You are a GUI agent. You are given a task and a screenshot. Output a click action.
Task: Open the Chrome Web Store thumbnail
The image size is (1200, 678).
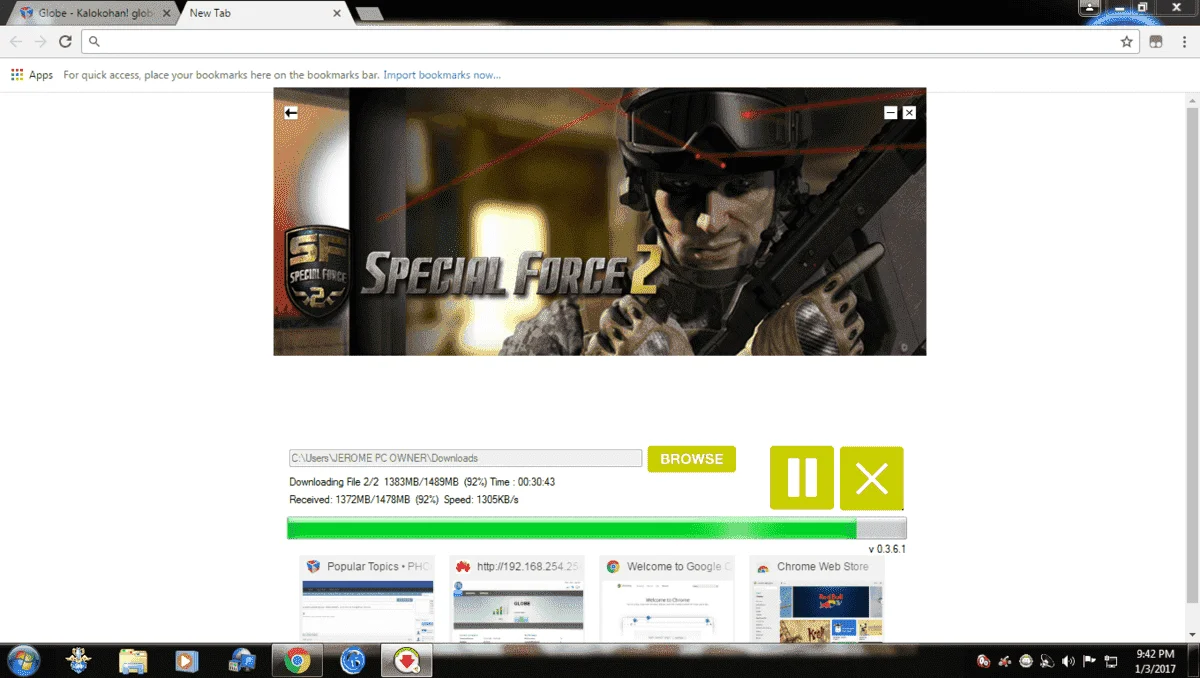[x=817, y=598]
